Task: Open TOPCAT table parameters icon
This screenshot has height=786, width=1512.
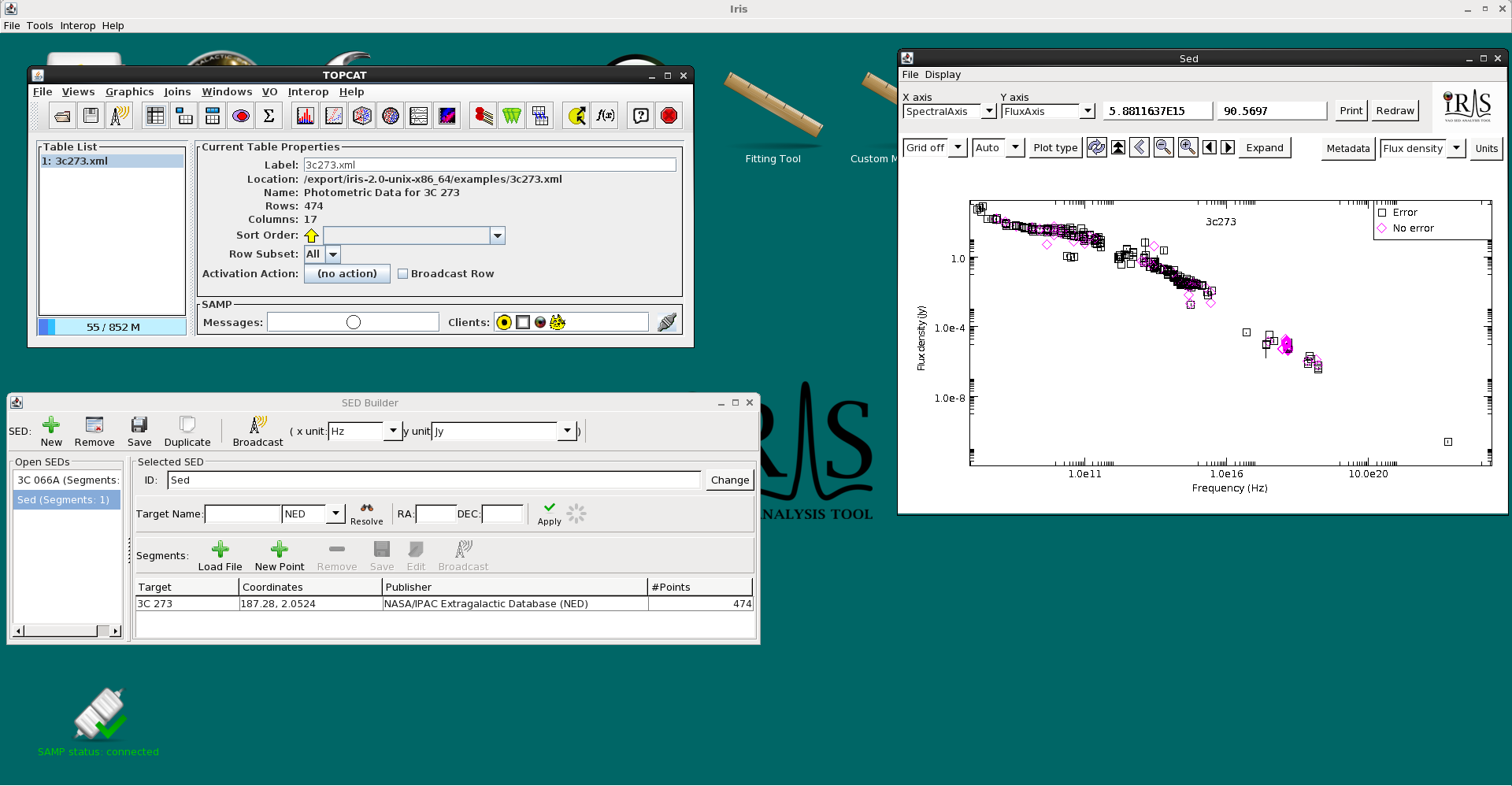Action: point(183,116)
